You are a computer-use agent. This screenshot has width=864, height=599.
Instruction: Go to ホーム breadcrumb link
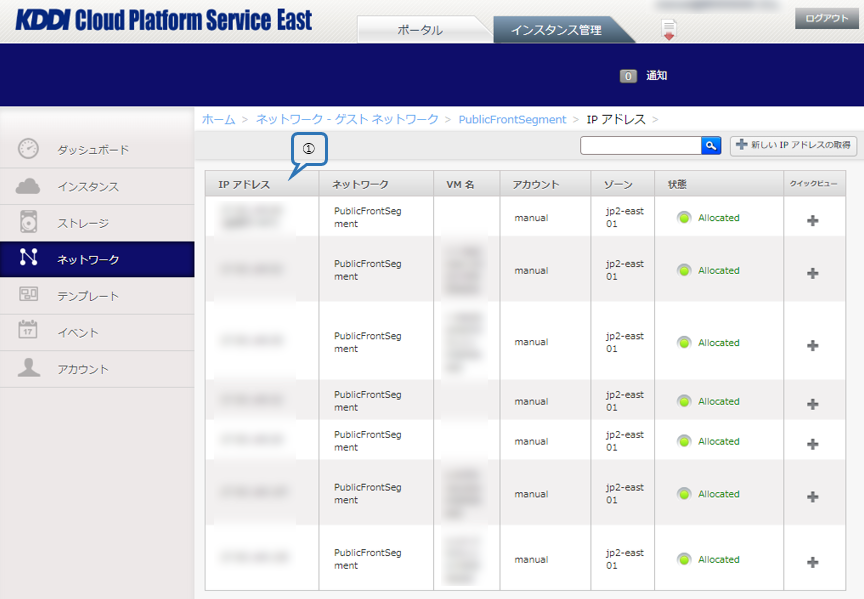[x=218, y=119]
